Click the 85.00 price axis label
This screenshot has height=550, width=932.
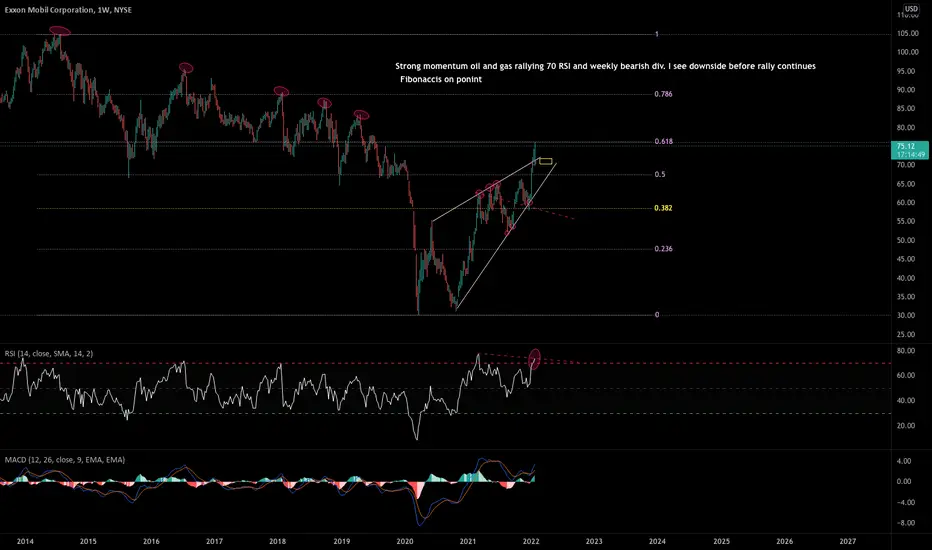coord(908,109)
